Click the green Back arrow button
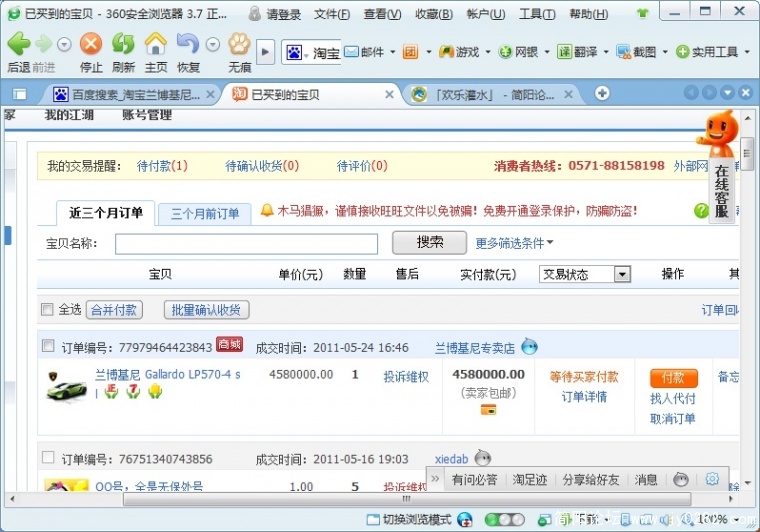Viewport: 760px width, 532px height. coord(18,44)
